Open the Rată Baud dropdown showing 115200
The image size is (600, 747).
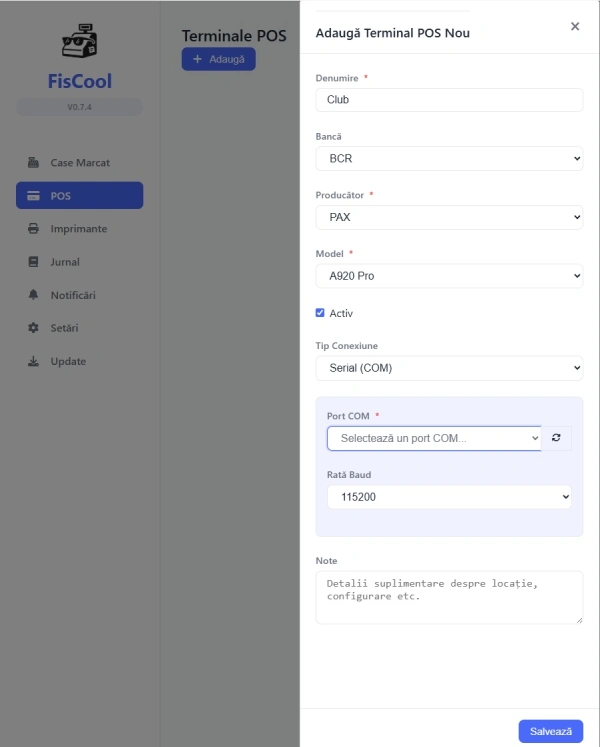click(449, 497)
